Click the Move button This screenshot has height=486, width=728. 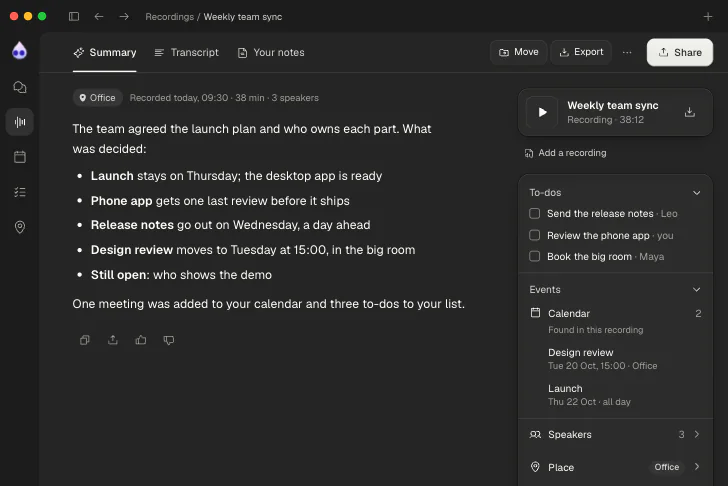point(519,52)
